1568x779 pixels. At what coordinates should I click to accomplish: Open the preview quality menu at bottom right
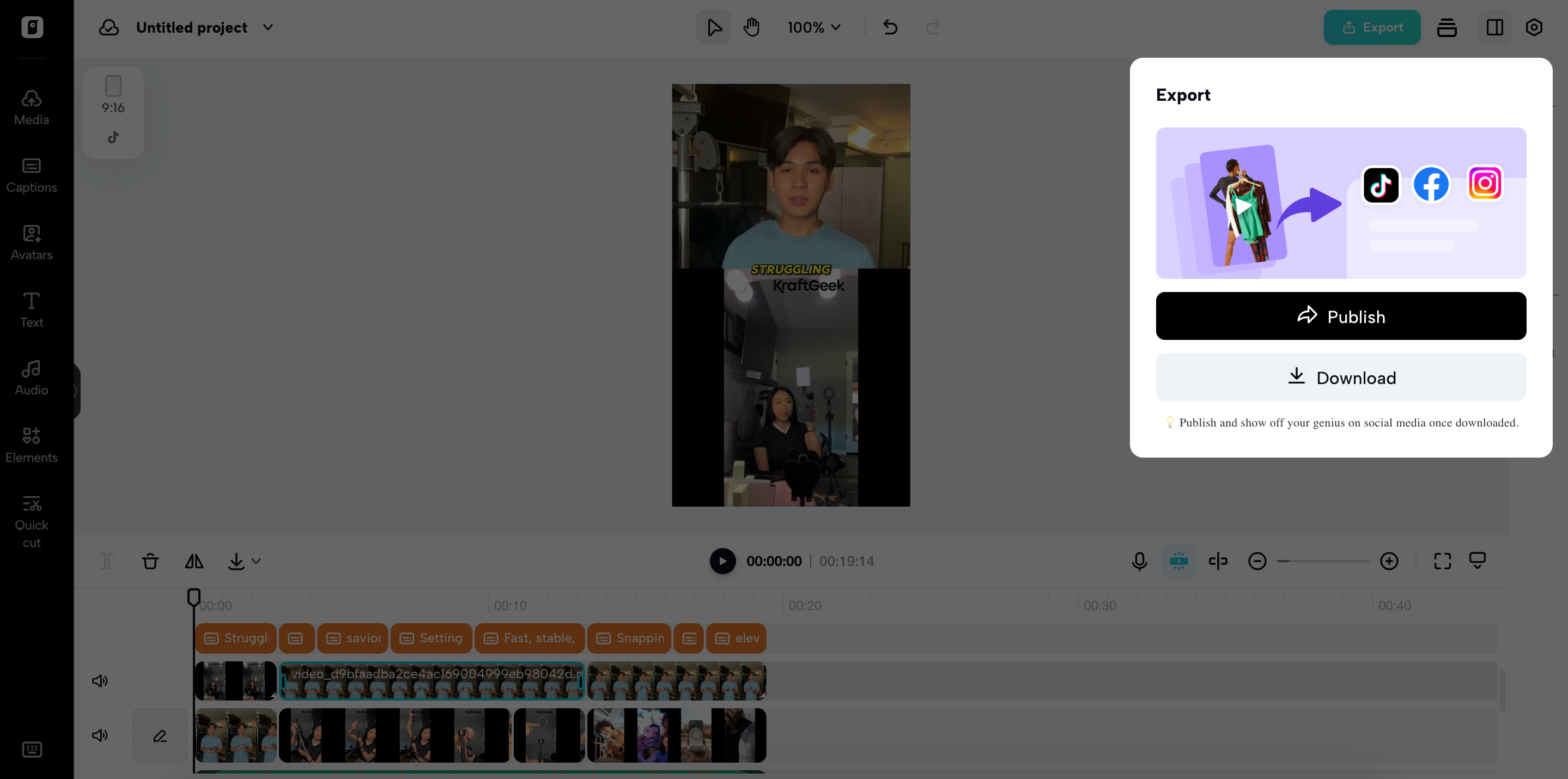tap(1478, 561)
